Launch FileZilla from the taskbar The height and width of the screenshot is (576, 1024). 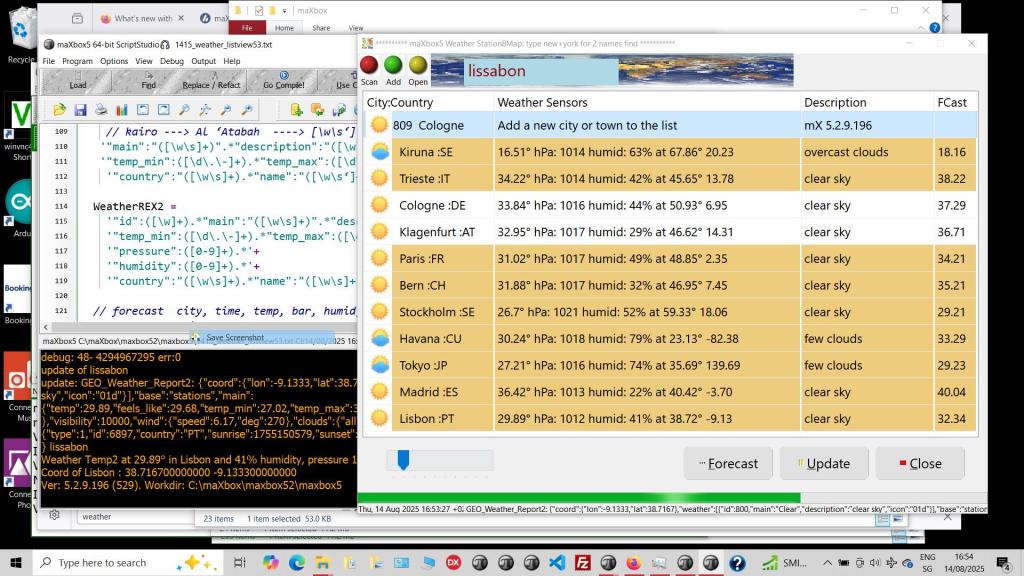click(581, 563)
